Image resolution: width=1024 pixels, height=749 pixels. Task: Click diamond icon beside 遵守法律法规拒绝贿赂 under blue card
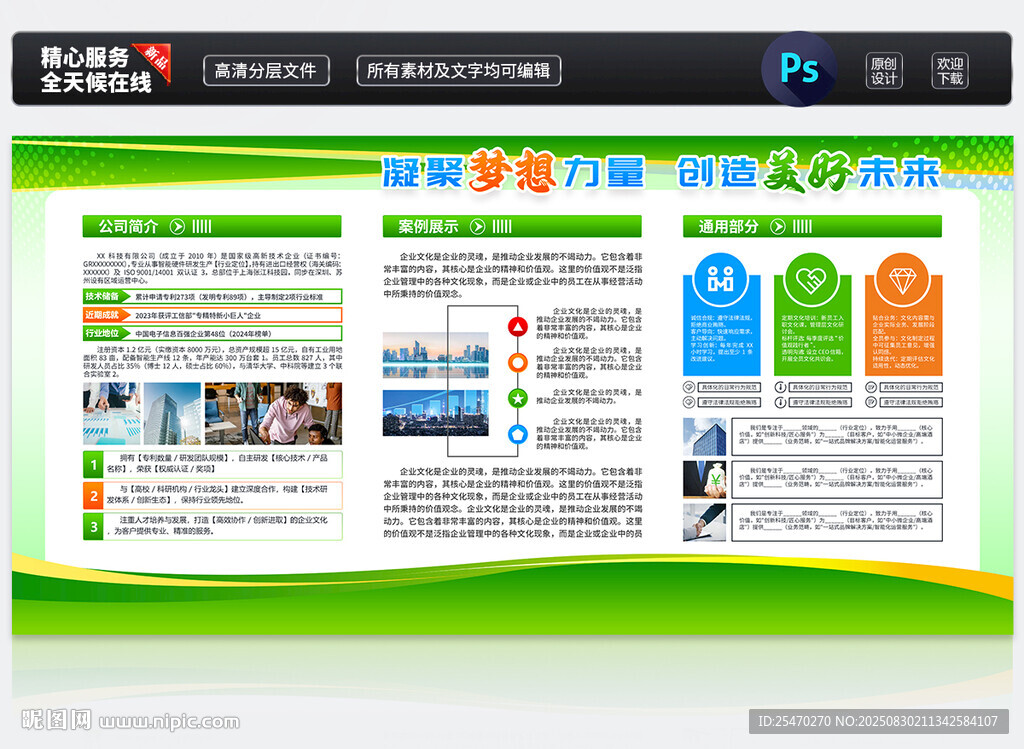pos(688,402)
